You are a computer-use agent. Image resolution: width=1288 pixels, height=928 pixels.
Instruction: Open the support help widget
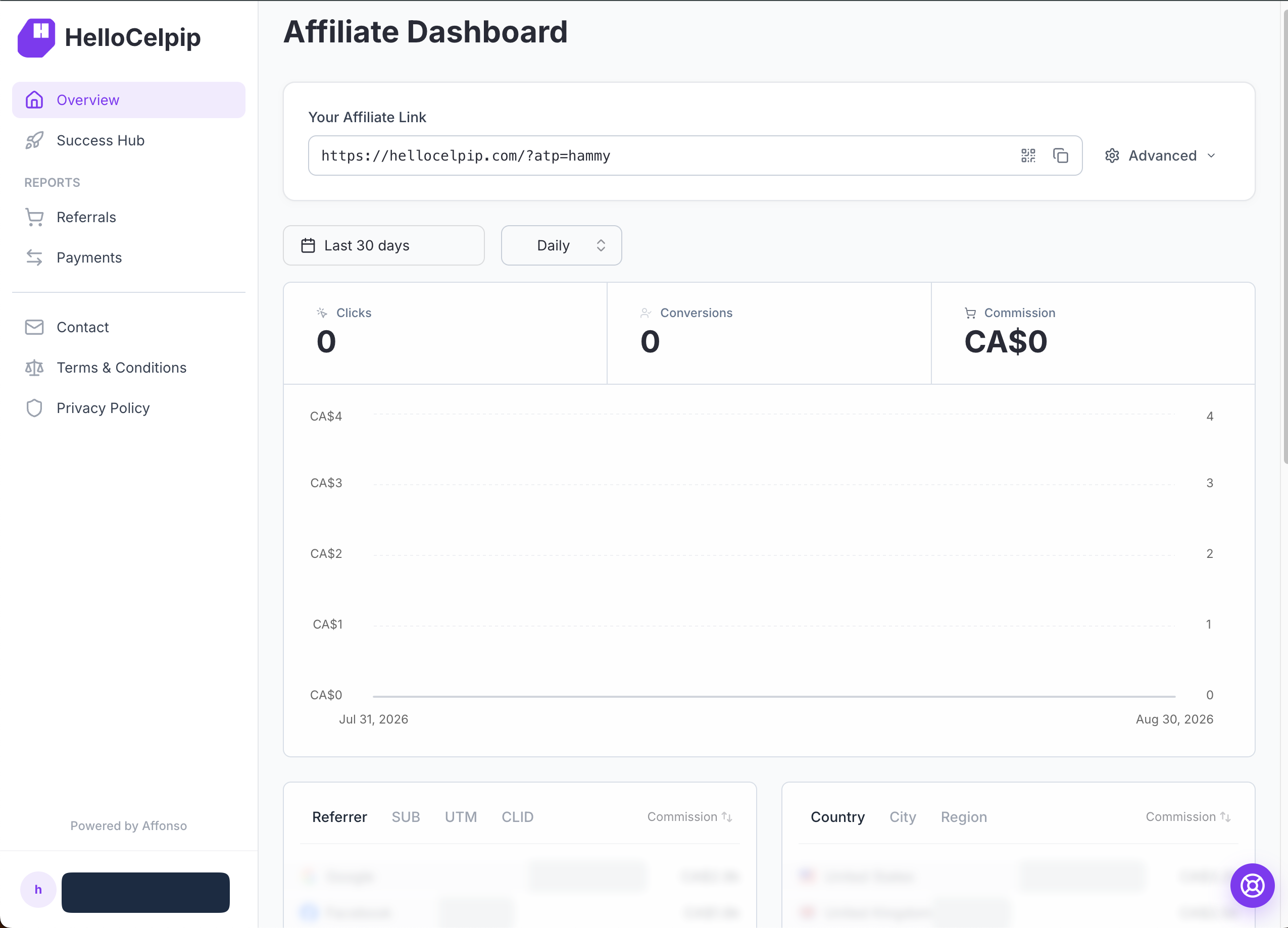click(1252, 886)
